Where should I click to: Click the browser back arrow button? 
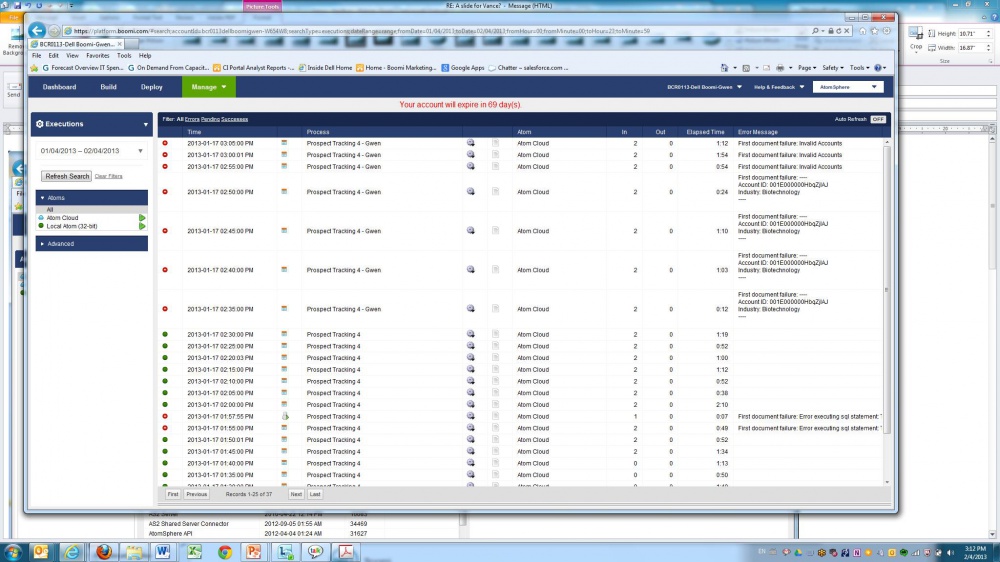[x=37, y=30]
